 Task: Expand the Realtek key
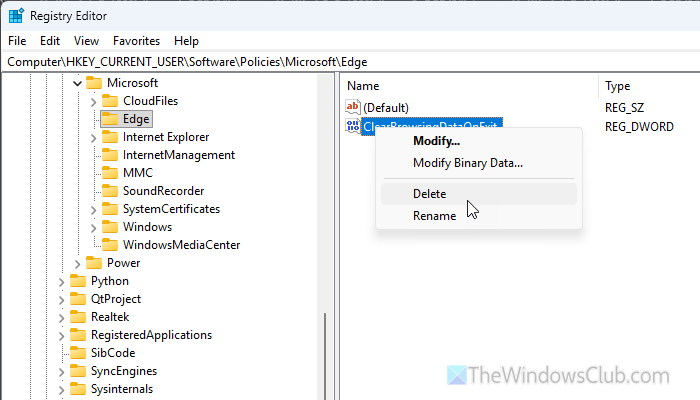(61, 318)
